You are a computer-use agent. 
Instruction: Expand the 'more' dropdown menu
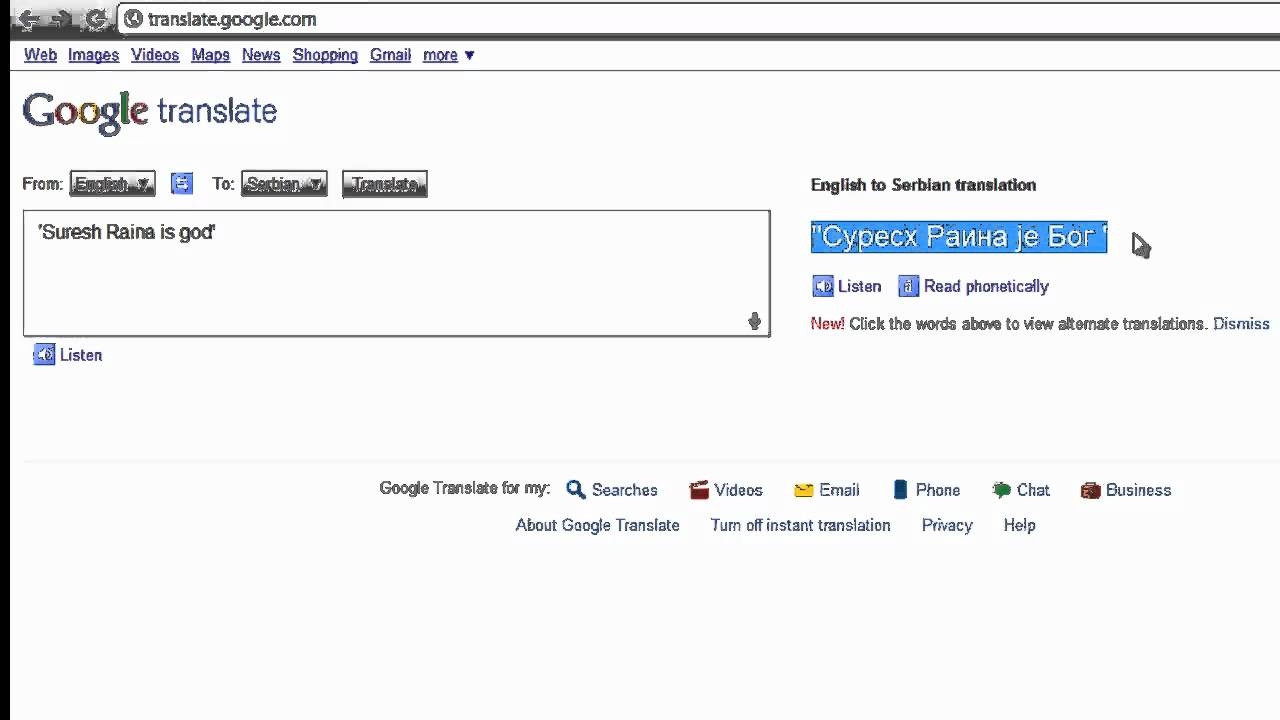[x=448, y=55]
